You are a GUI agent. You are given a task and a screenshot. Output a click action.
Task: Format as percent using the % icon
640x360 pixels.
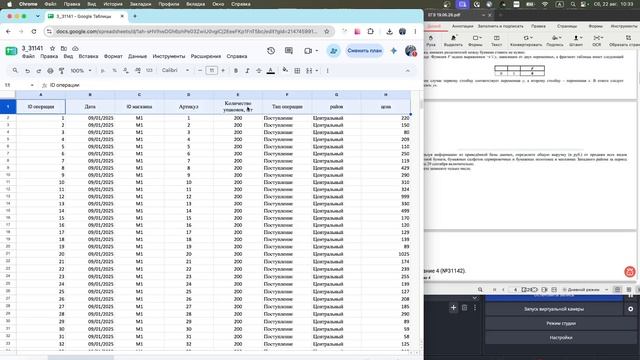(x=114, y=71)
